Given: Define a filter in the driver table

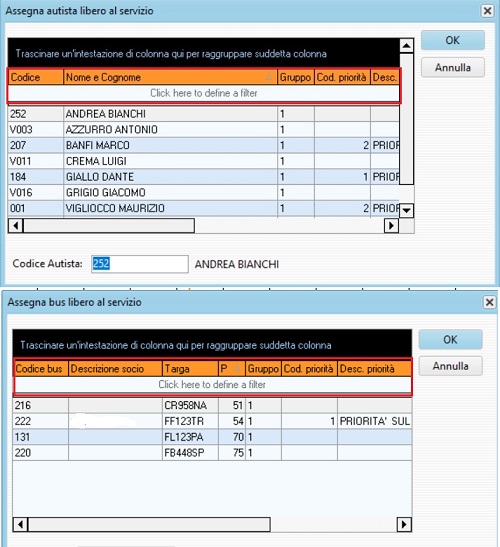Looking at the screenshot, I should pyautogui.click(x=204, y=93).
